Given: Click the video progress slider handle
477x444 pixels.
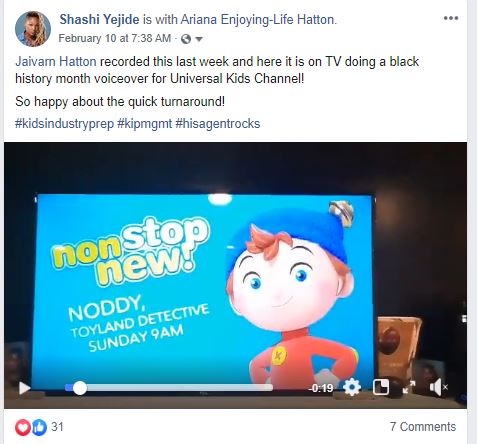Looking at the screenshot, I should click(80, 388).
